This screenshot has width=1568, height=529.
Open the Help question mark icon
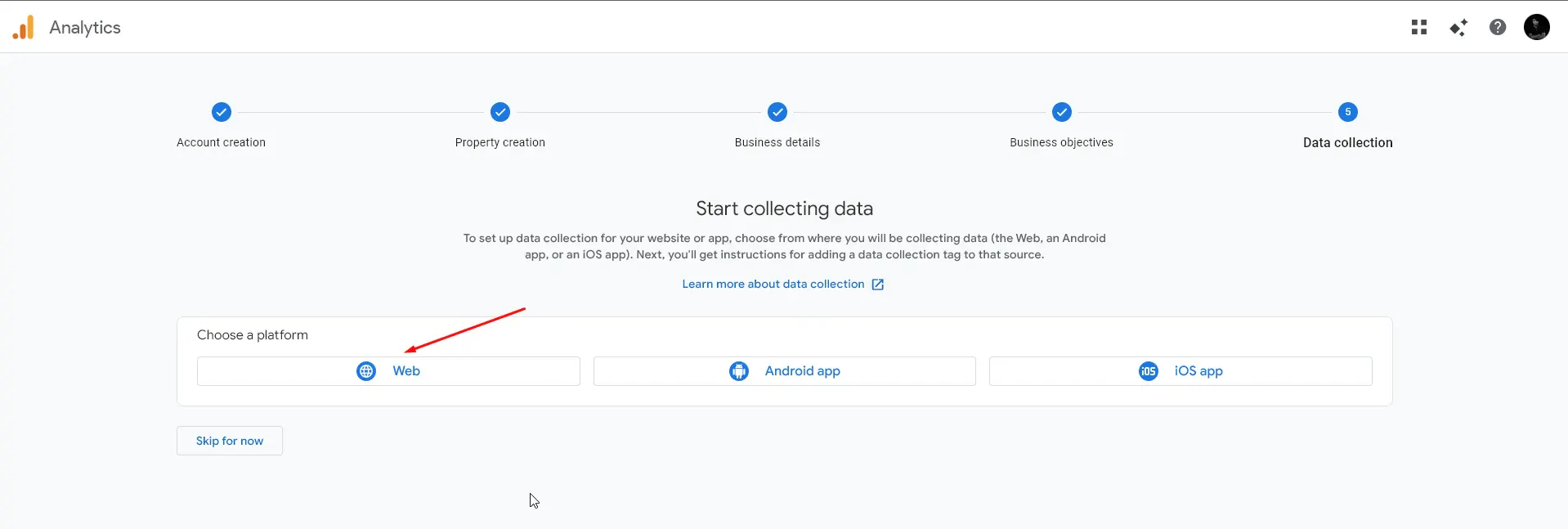tap(1498, 27)
